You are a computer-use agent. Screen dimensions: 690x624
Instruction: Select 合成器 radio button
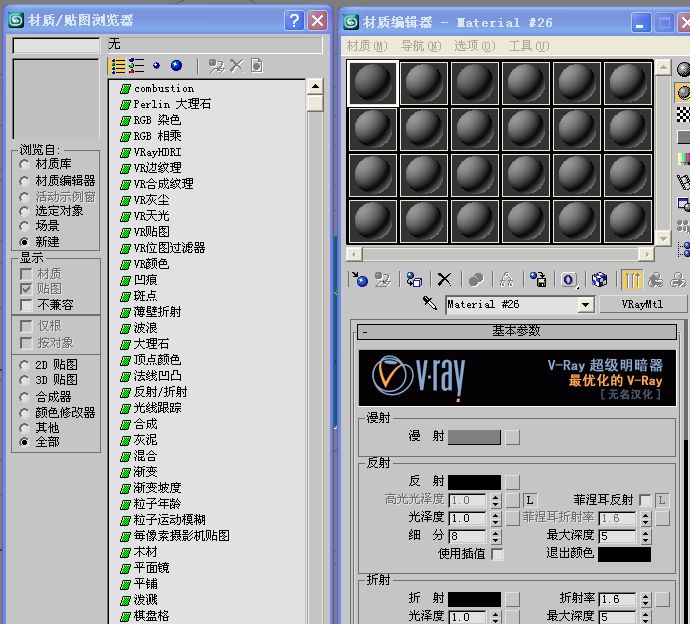tap(25, 397)
